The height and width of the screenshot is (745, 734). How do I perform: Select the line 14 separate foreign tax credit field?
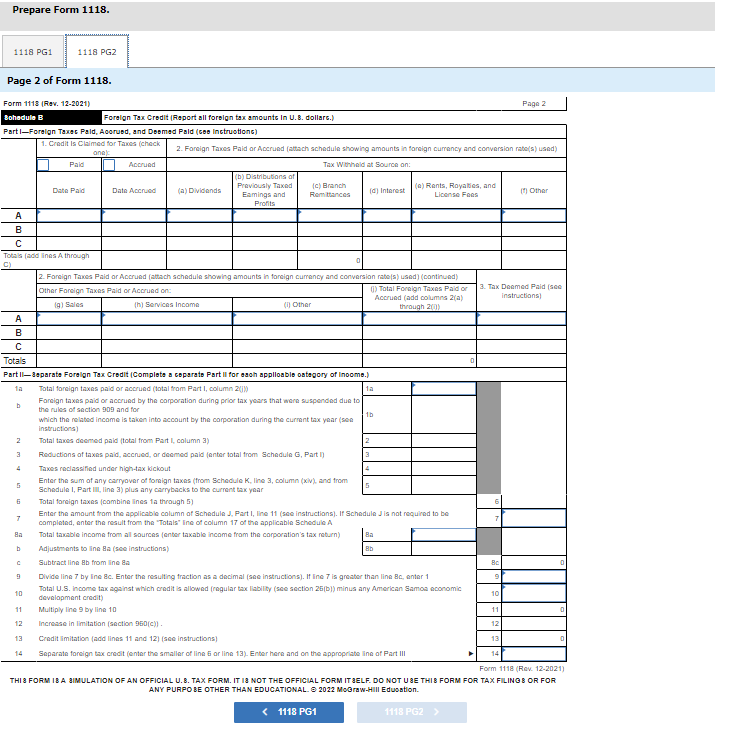coord(534,654)
